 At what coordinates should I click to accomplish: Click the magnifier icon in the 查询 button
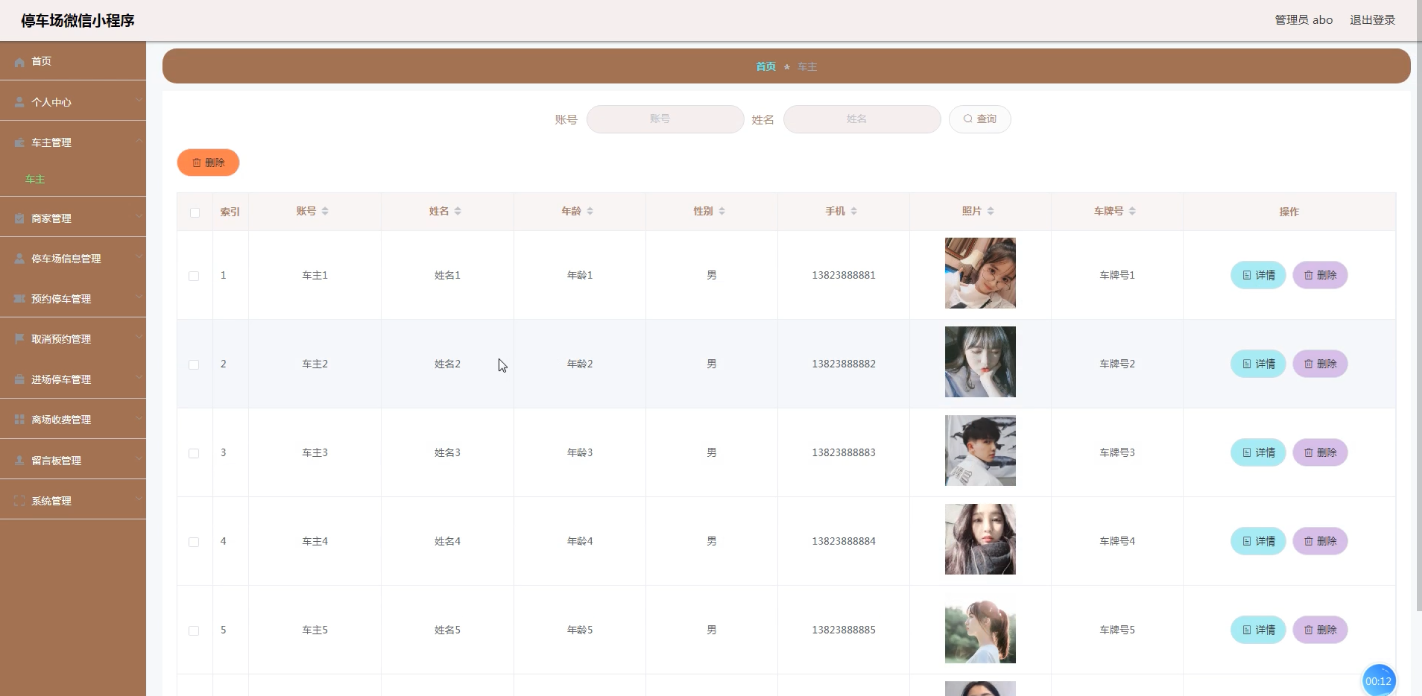click(966, 118)
